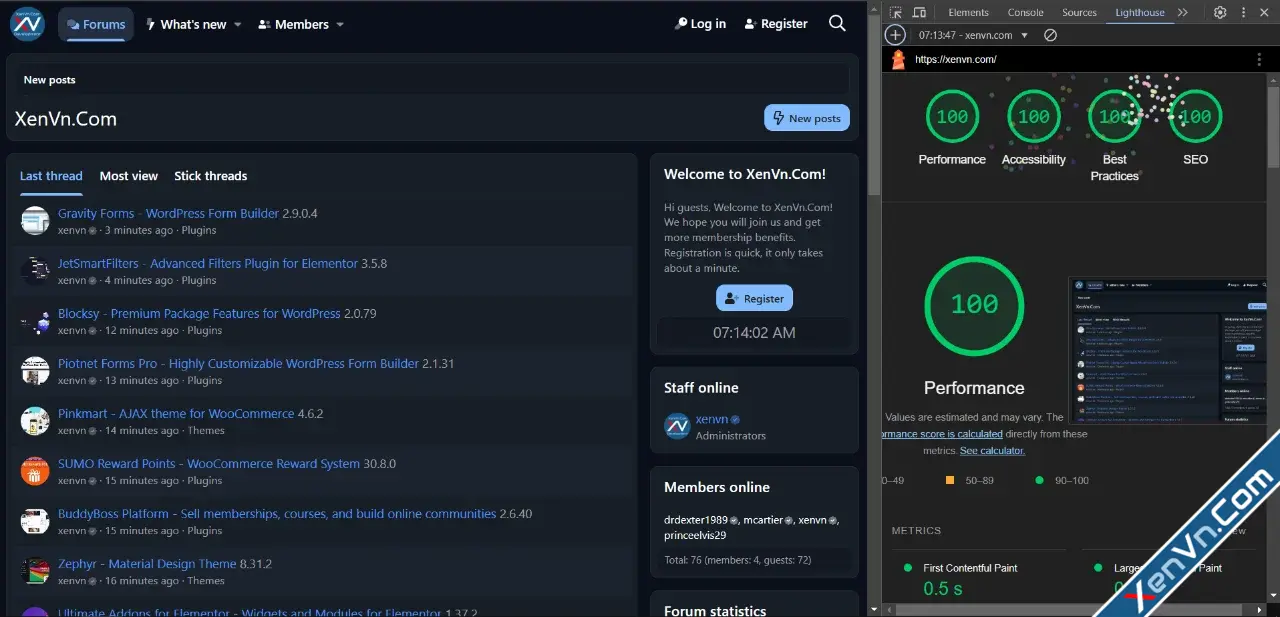Expand the Members dropdown menu
Screen dimensions: 1280x617
(340, 25)
